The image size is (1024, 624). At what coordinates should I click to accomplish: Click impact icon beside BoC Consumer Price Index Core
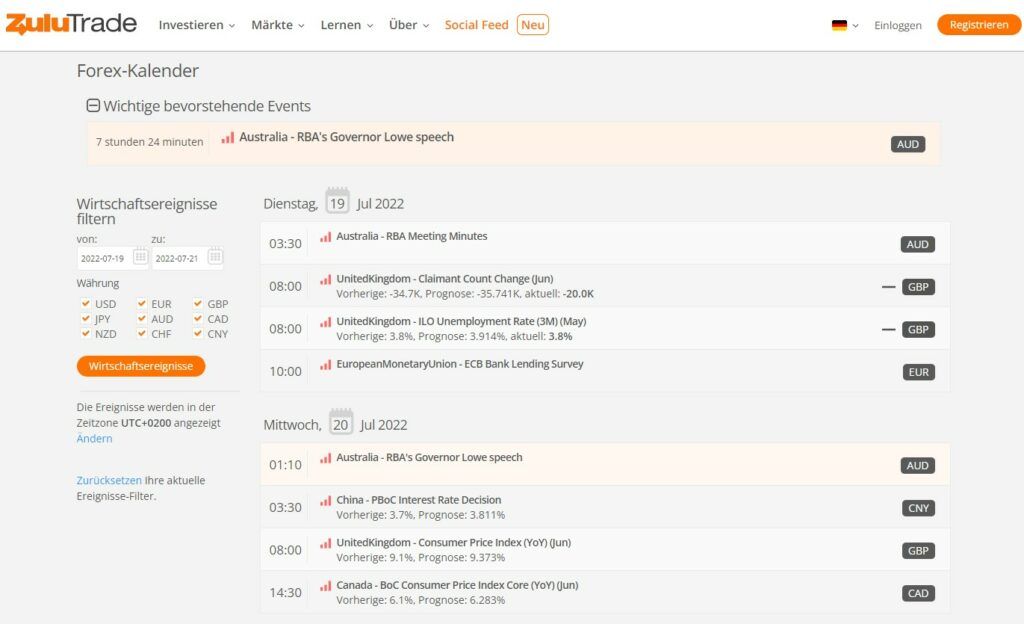tap(325, 586)
